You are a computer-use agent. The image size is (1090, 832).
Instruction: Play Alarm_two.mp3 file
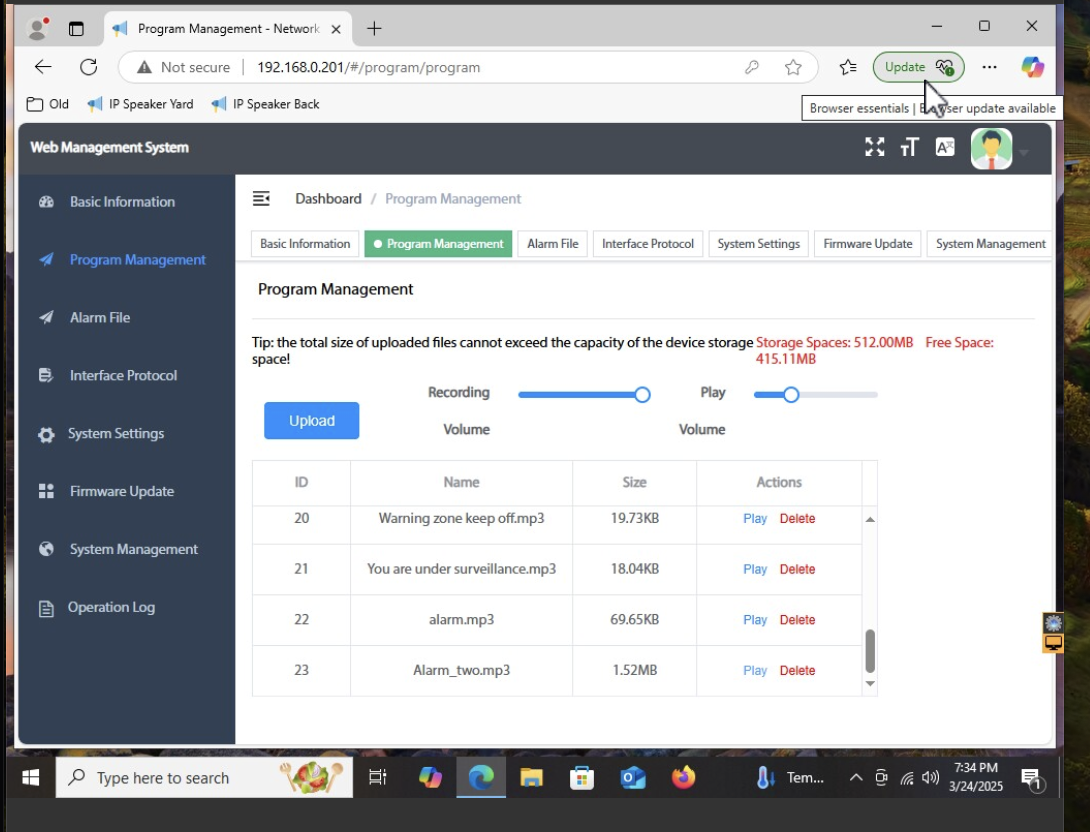point(755,671)
